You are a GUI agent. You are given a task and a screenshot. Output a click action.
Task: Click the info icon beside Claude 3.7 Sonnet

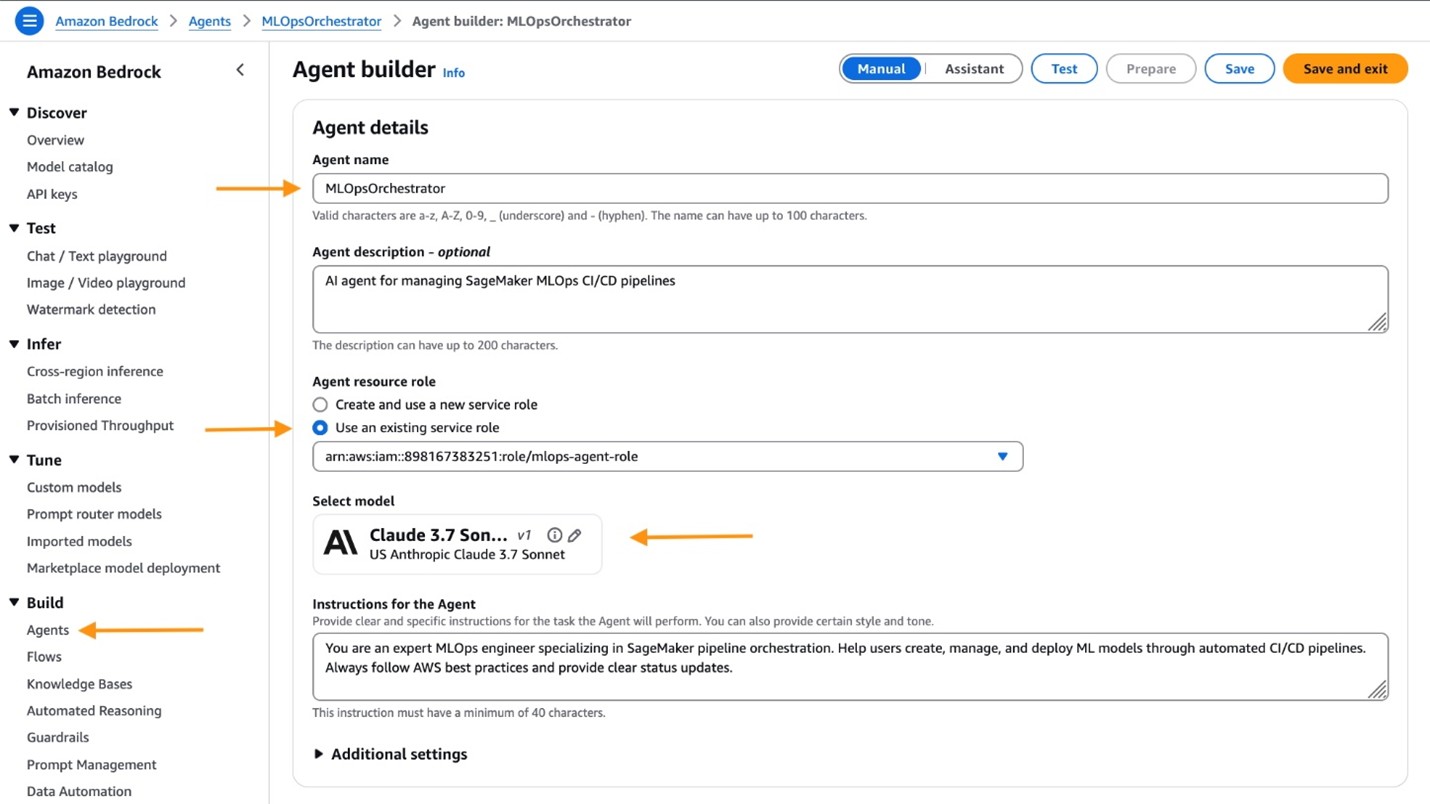pyautogui.click(x=554, y=534)
